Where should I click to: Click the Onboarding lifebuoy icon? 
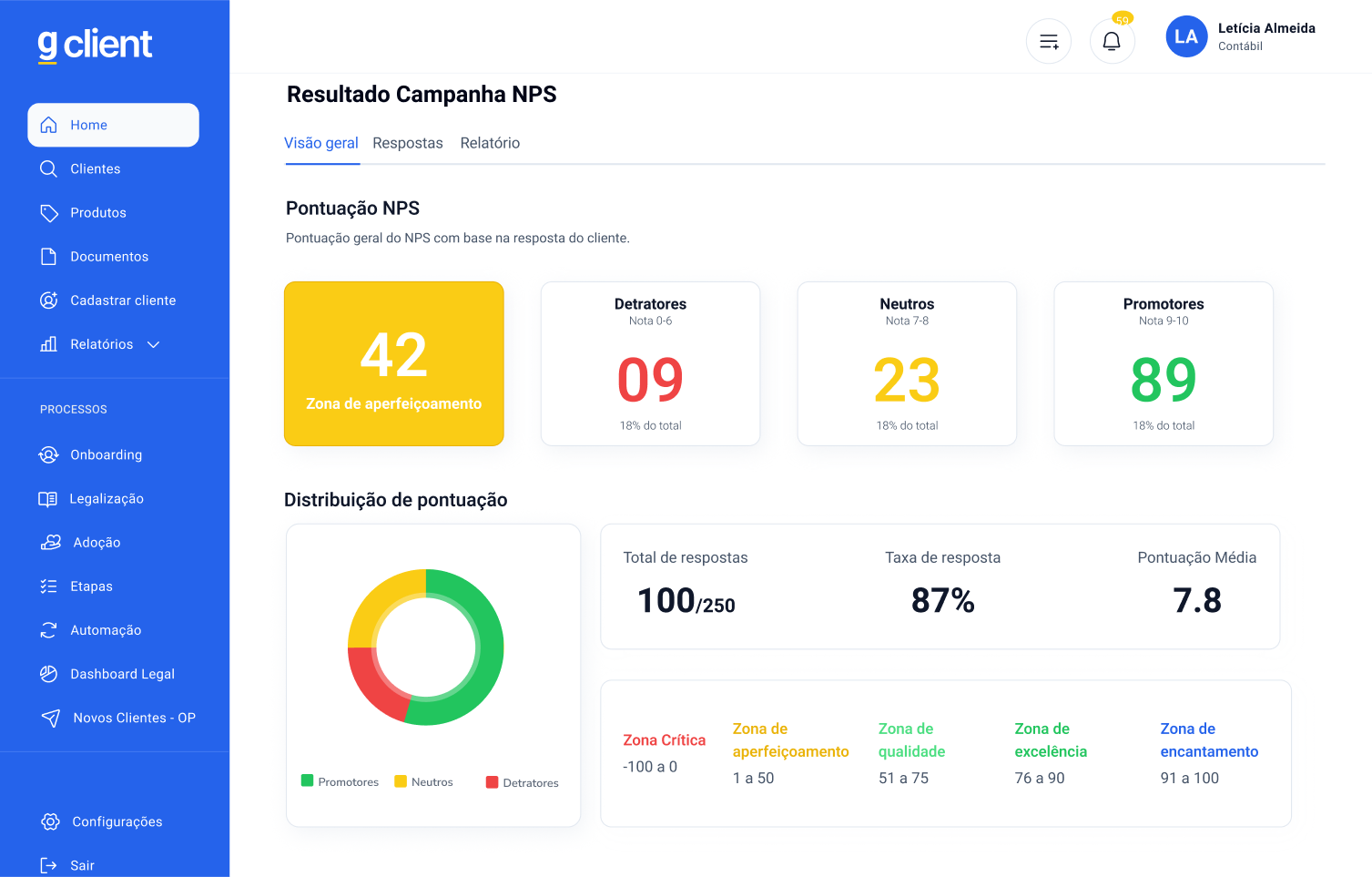click(49, 454)
